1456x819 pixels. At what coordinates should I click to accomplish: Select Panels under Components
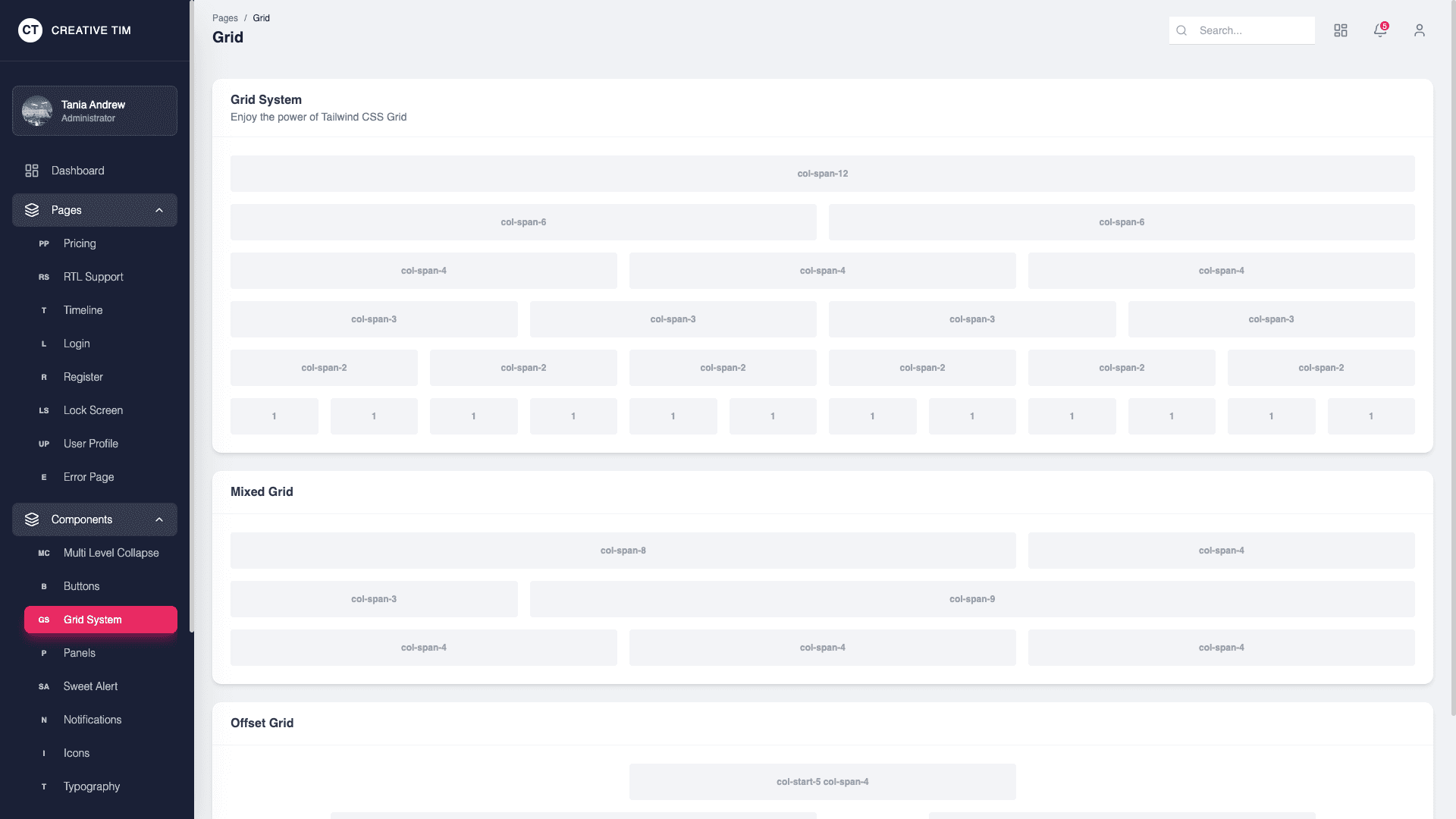79,653
